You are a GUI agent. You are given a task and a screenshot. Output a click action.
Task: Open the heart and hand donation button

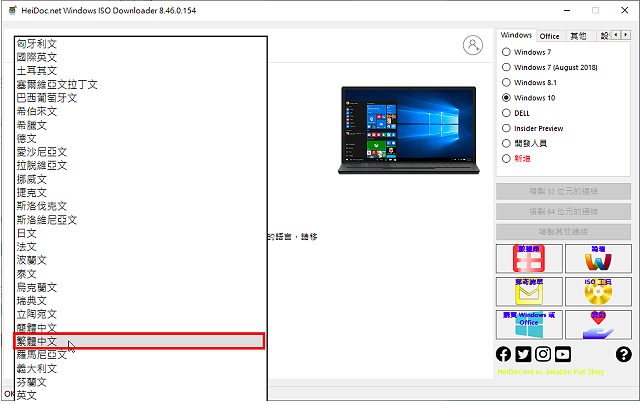point(598,325)
